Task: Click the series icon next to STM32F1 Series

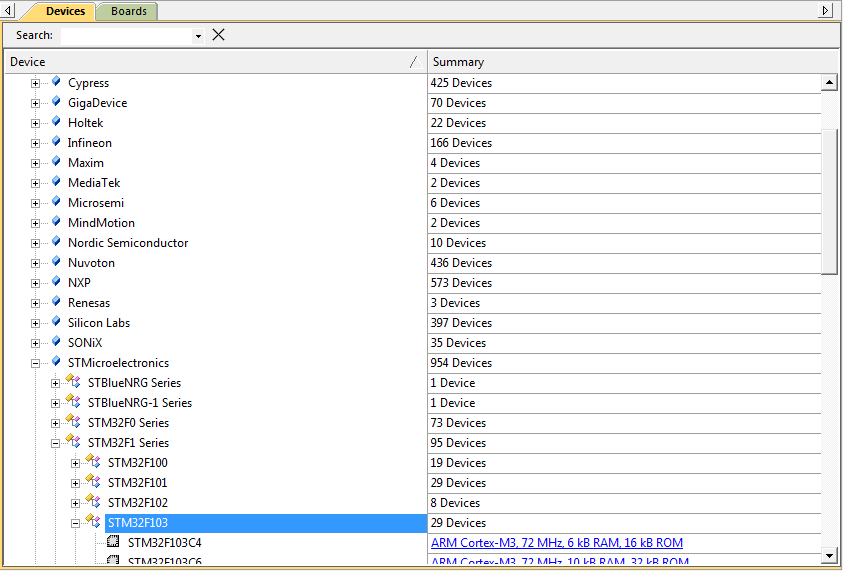Action: [x=73, y=441]
